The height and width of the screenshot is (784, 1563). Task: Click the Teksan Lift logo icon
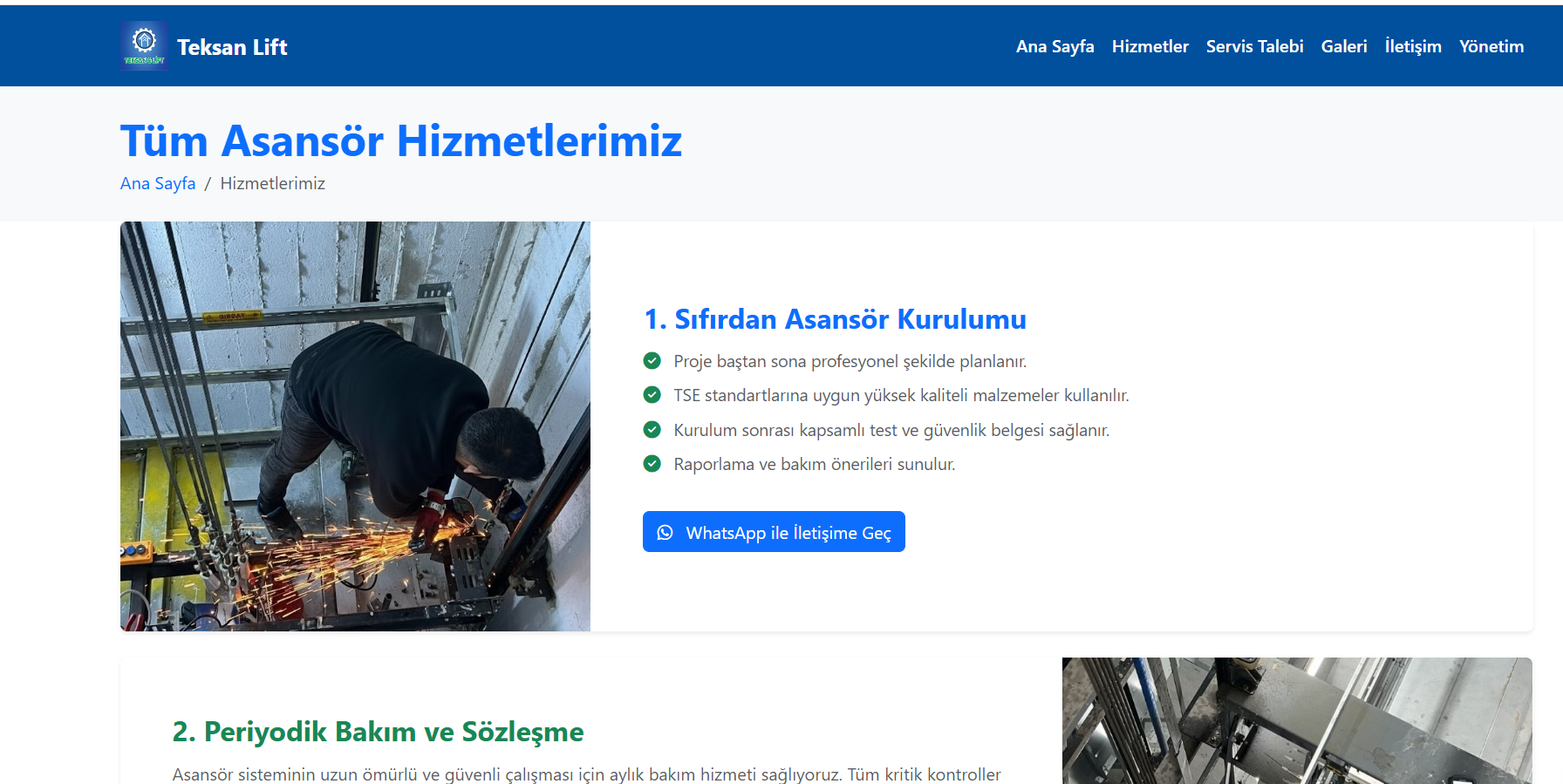(144, 46)
